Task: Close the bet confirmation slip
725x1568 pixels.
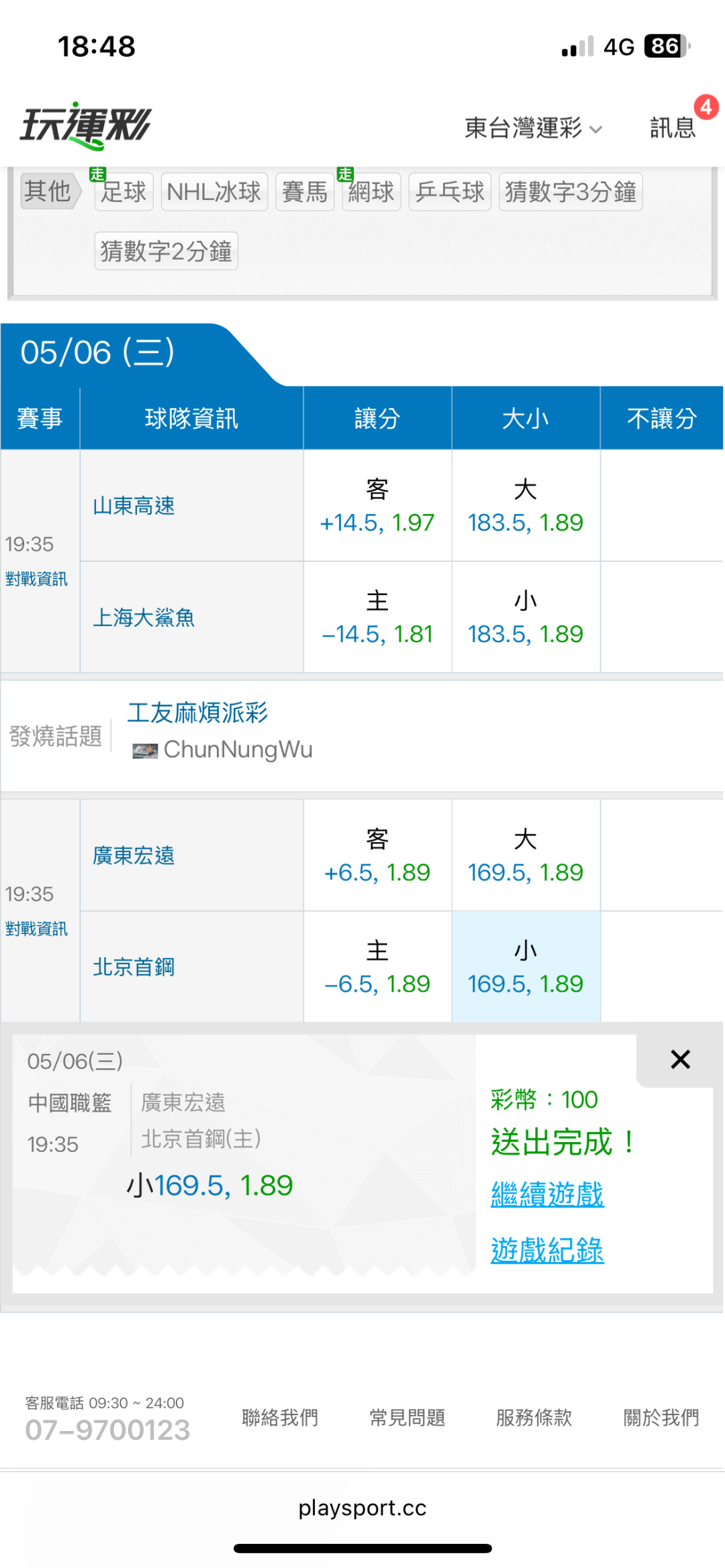Action: pyautogui.click(x=680, y=1059)
